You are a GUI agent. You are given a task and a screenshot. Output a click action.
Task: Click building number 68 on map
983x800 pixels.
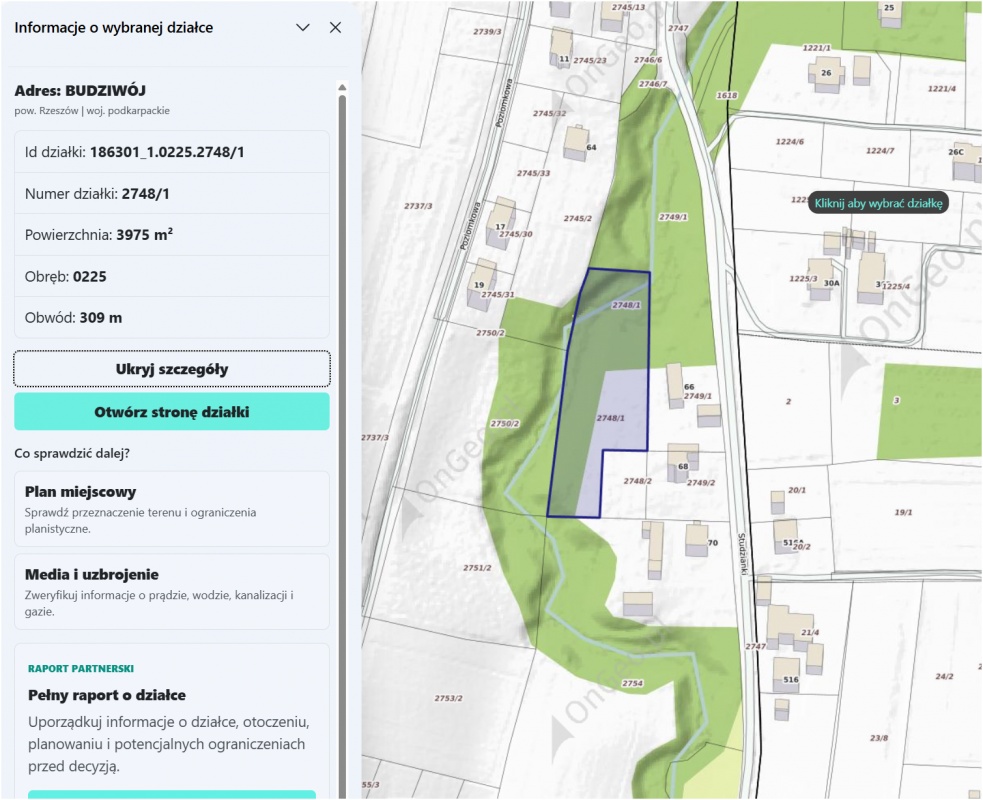click(682, 463)
